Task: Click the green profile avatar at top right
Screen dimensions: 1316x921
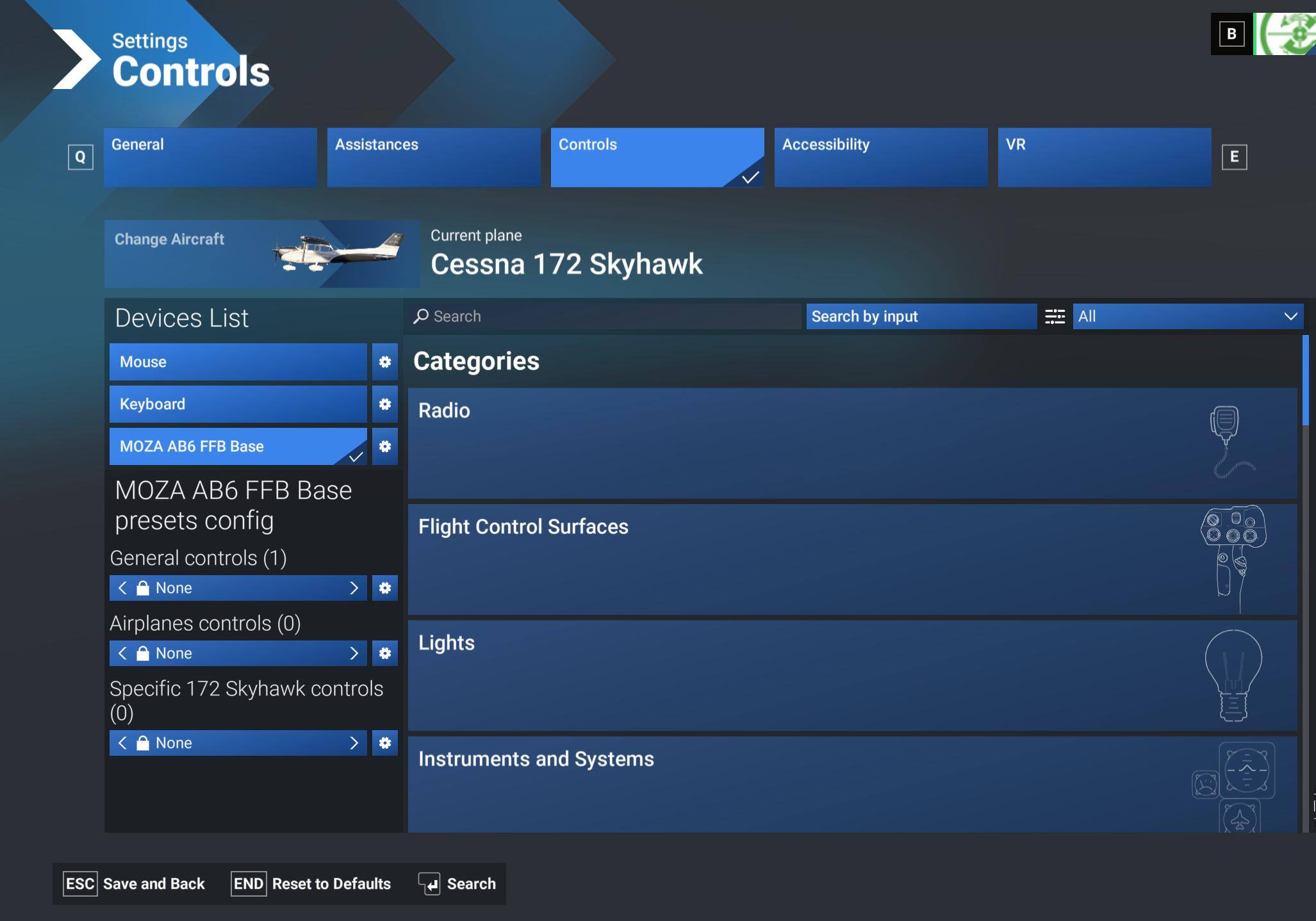Action: (1285, 34)
